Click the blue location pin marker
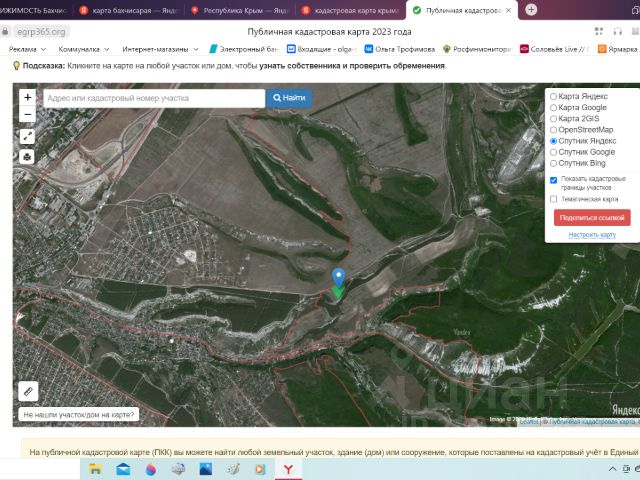 [338, 277]
